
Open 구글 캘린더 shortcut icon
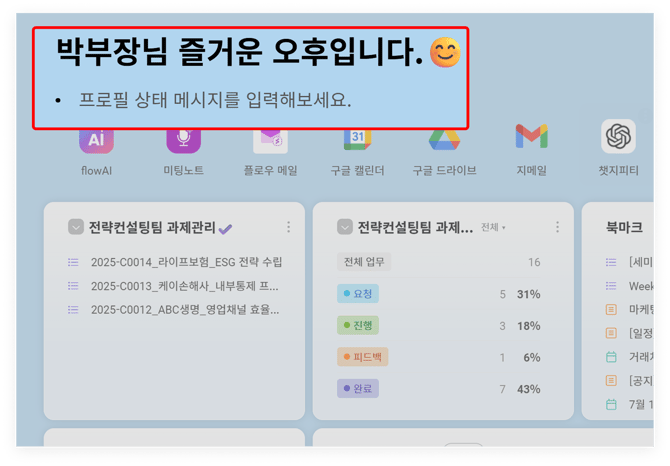point(358,140)
